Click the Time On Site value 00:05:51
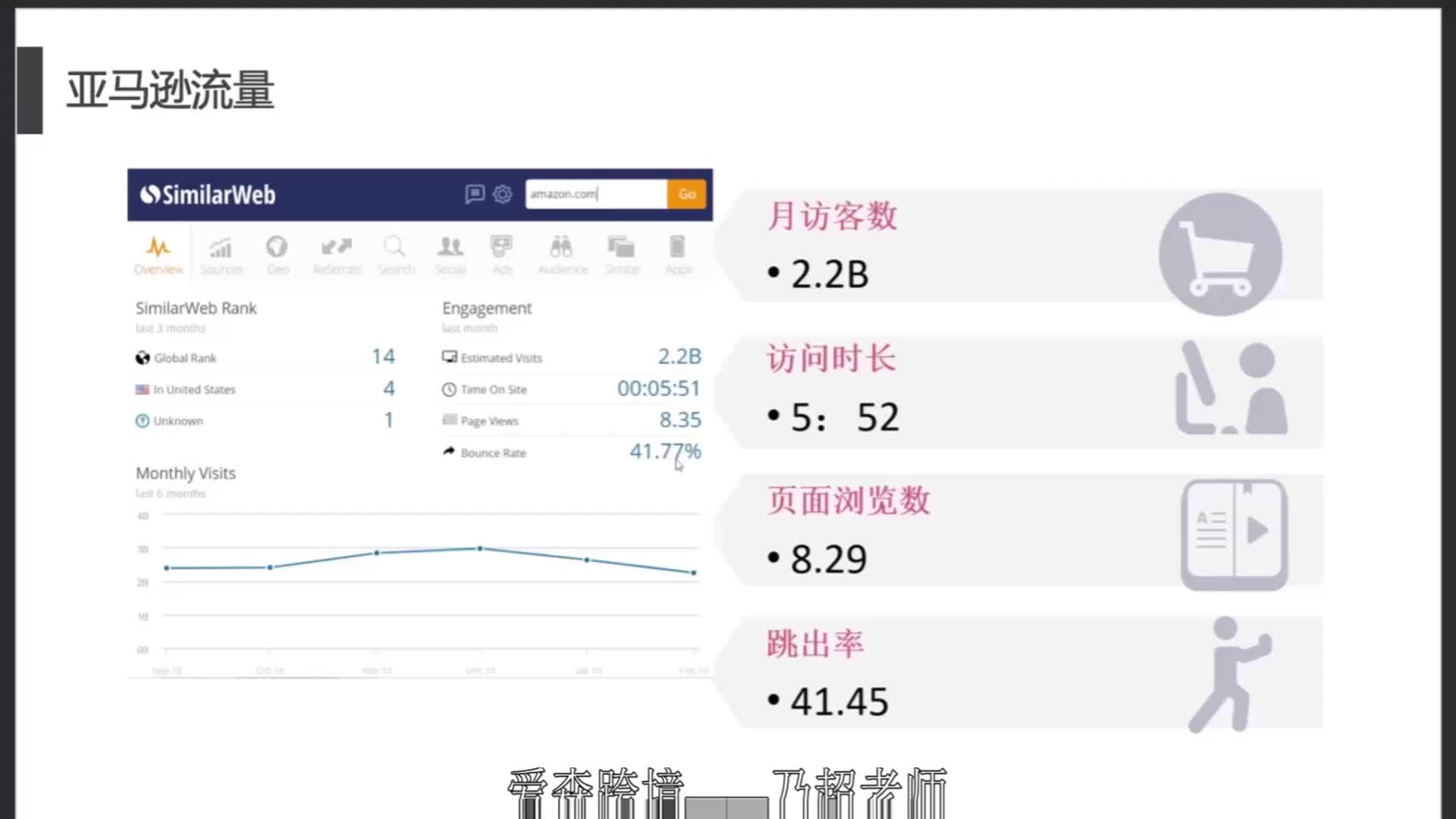The width and height of the screenshot is (1456, 819). point(659,388)
